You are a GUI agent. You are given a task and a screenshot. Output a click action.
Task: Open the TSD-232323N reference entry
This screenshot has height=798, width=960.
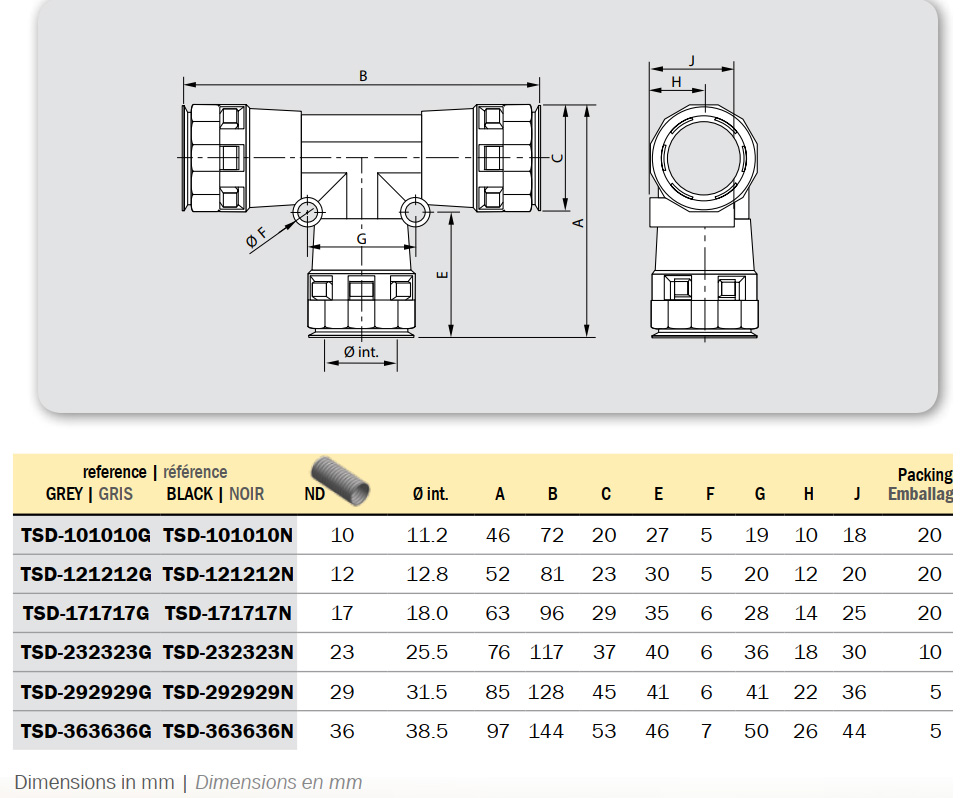click(229, 652)
